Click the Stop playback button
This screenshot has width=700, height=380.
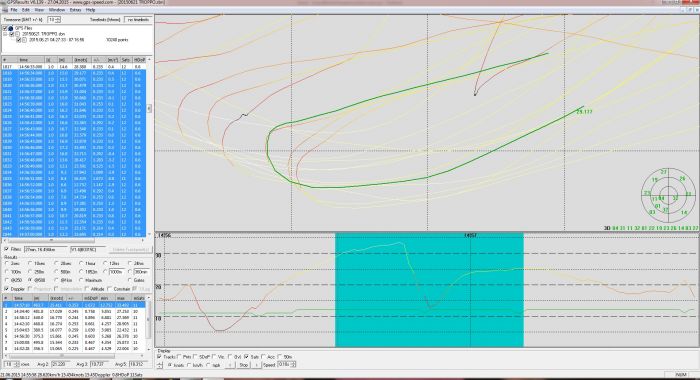[243, 365]
